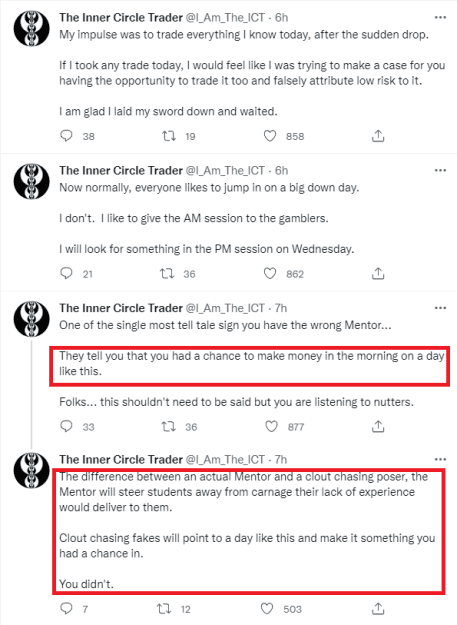Retweet the wrong Mentor tweet with 36 retweets
Screen dimensions: 457x625
(x=169, y=427)
